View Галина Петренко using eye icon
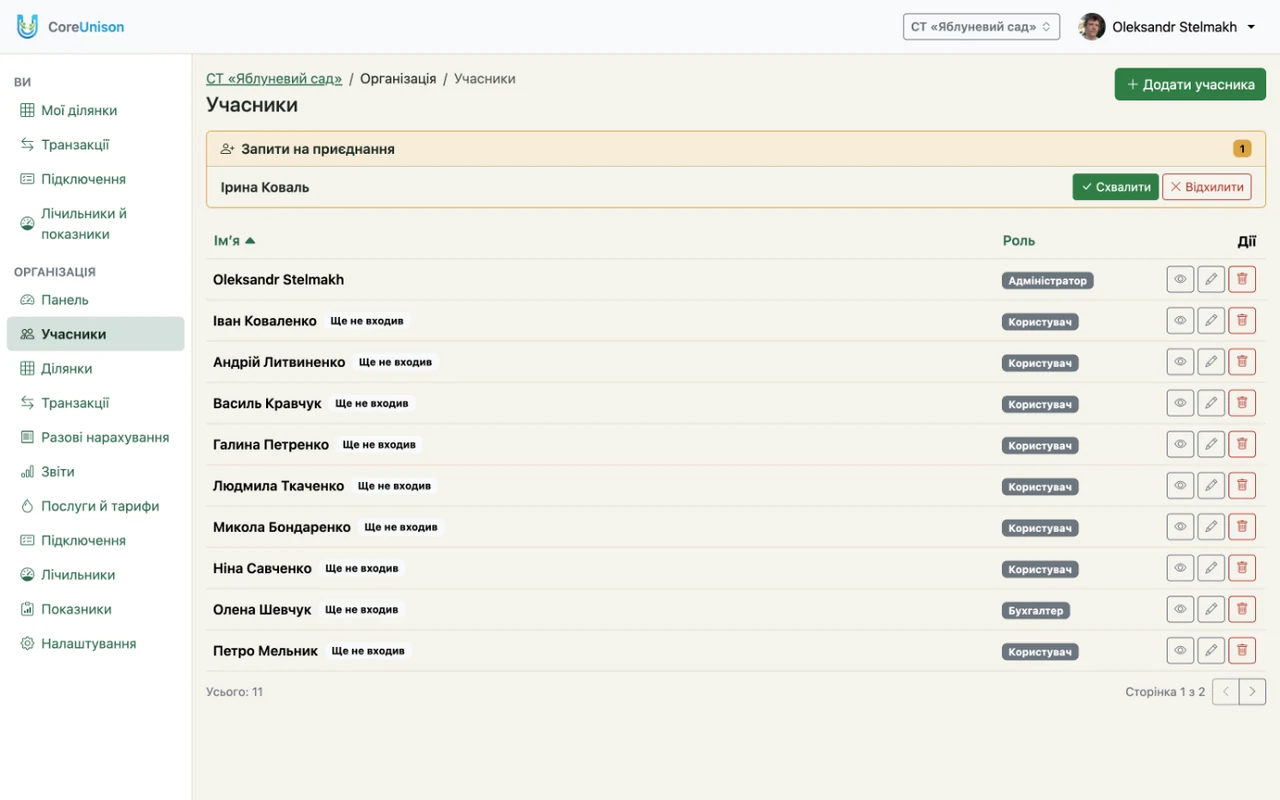 (x=1180, y=444)
